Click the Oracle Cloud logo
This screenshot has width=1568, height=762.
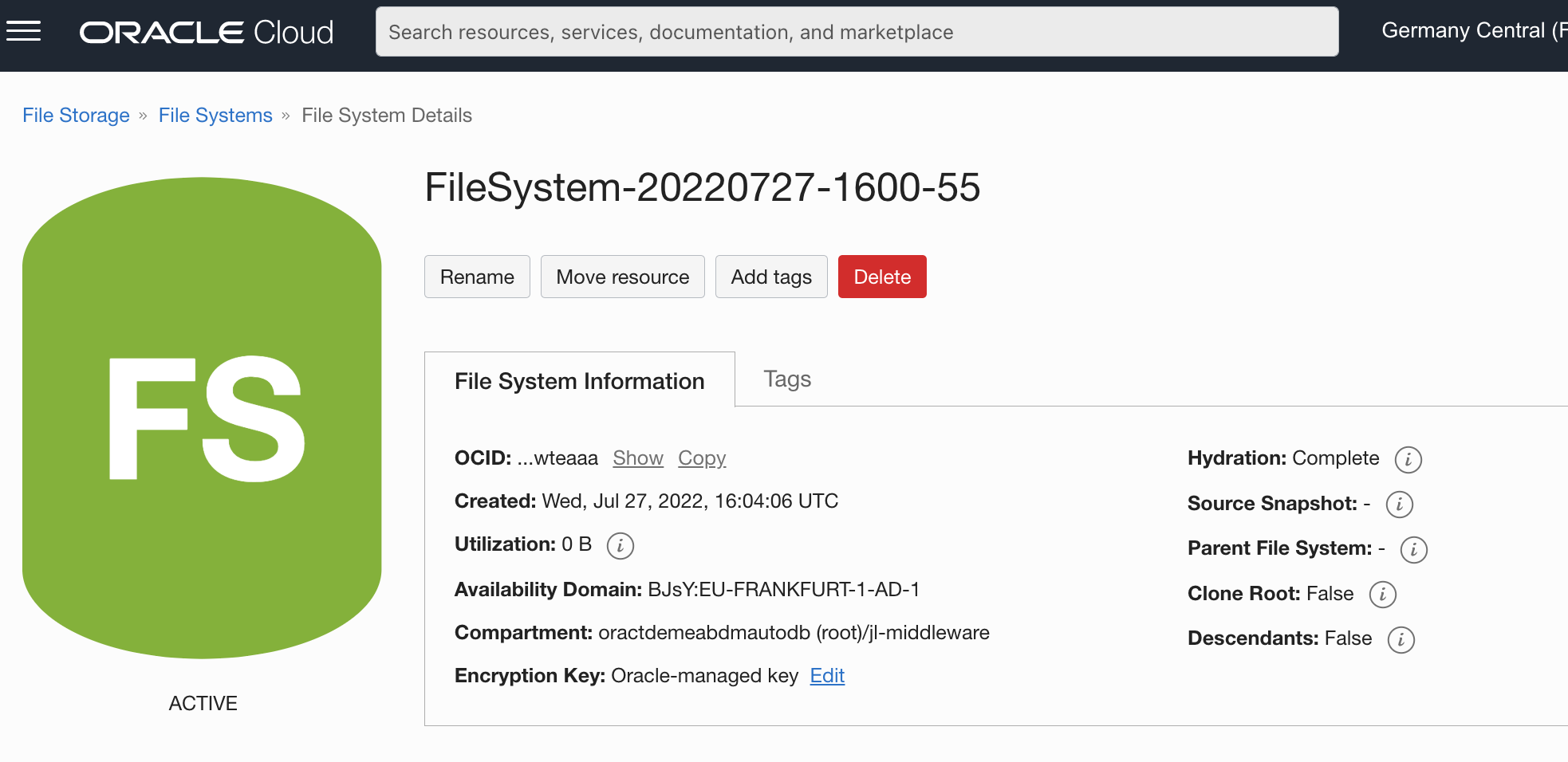206,32
